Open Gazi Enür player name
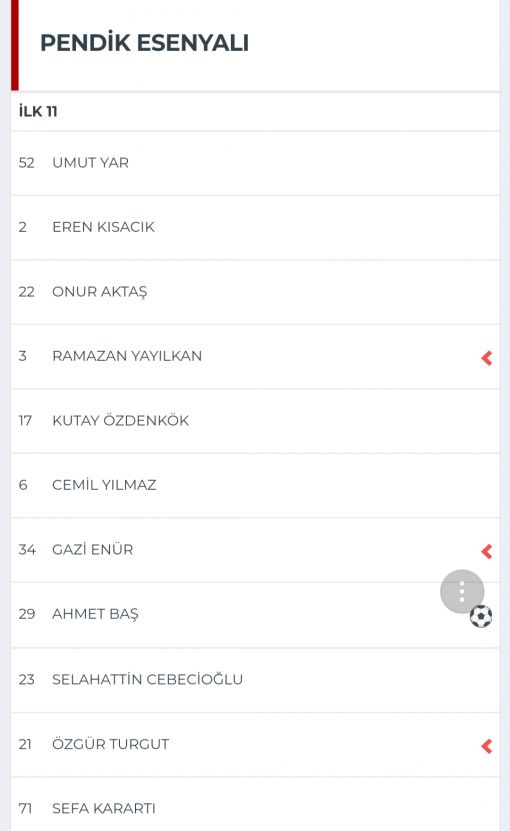The height and width of the screenshot is (831, 510). pyautogui.click(x=92, y=550)
